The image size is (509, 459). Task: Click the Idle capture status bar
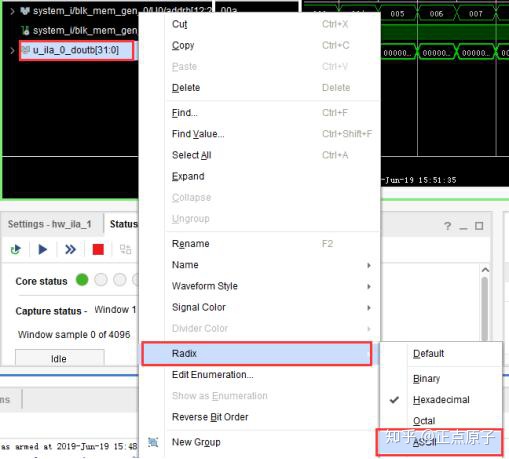(60, 358)
